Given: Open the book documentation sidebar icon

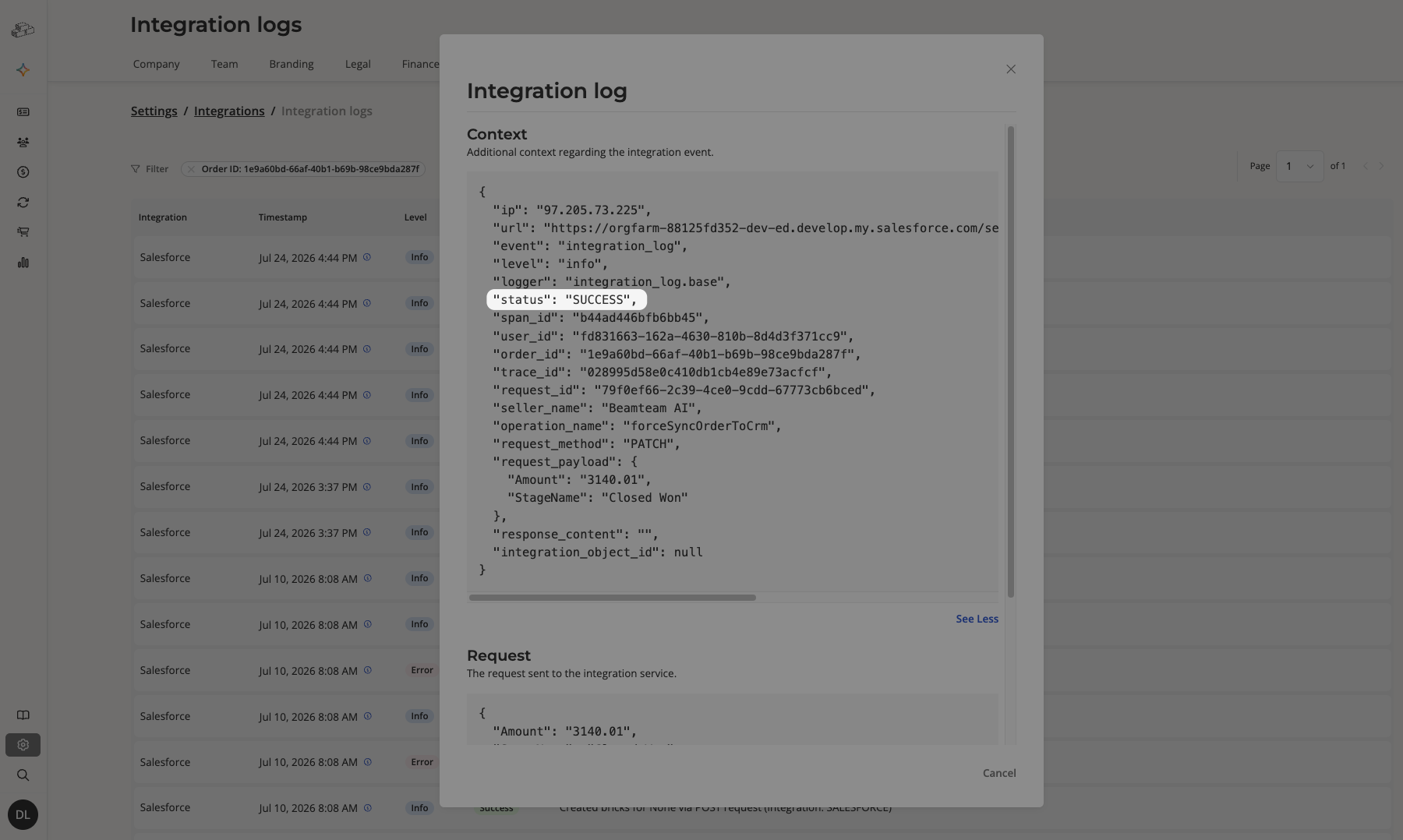Looking at the screenshot, I should (23, 715).
